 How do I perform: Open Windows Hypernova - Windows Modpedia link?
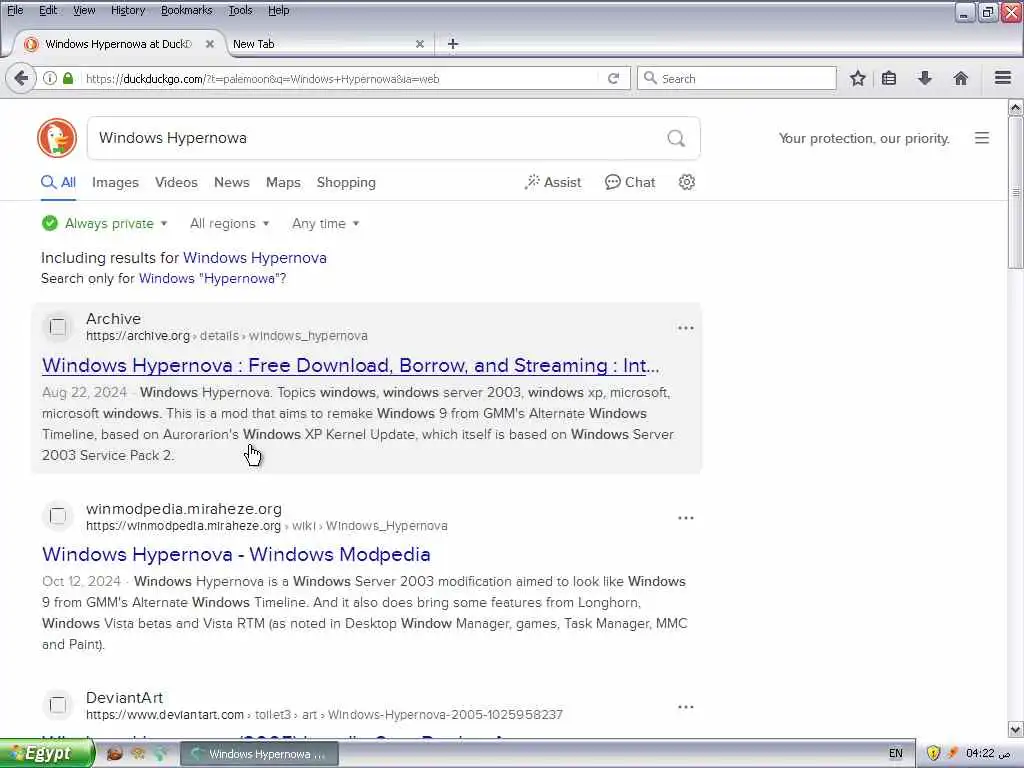click(x=236, y=554)
